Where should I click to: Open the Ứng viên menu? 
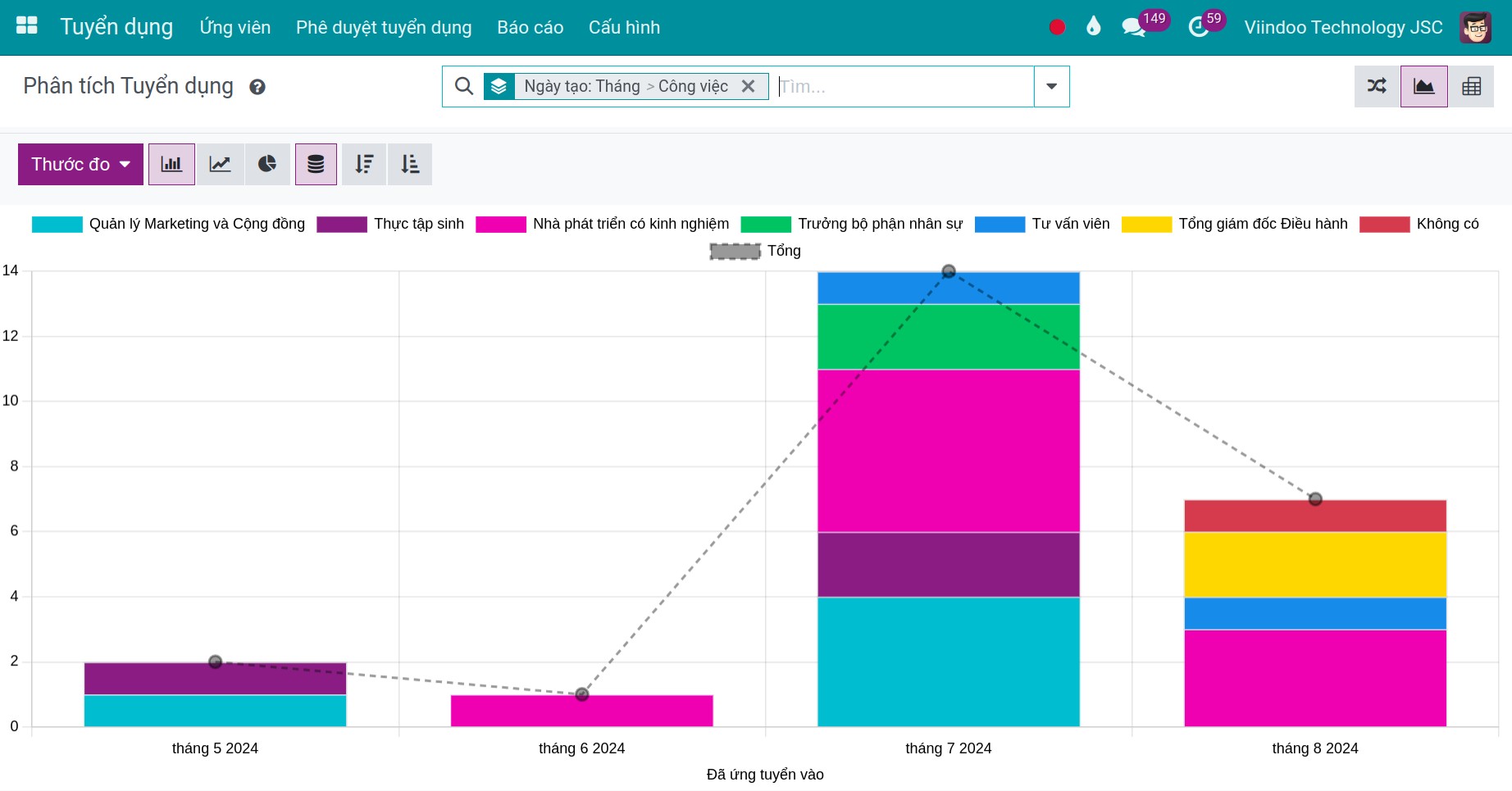pyautogui.click(x=235, y=27)
